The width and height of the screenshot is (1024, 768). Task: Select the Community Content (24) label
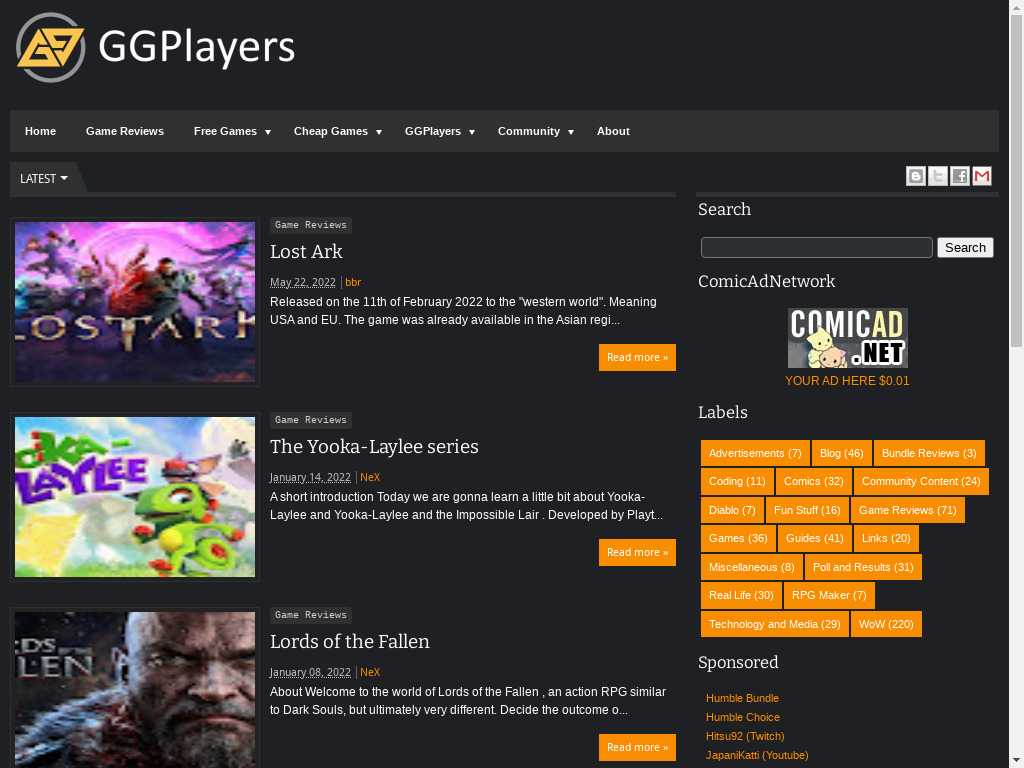(921, 481)
